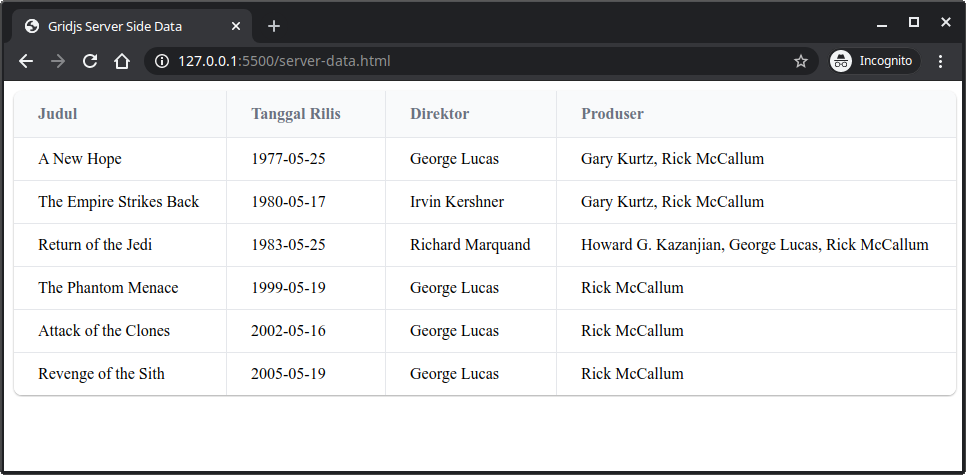The width and height of the screenshot is (966, 475).
Task: Click the browser back arrow
Action: tap(26, 61)
